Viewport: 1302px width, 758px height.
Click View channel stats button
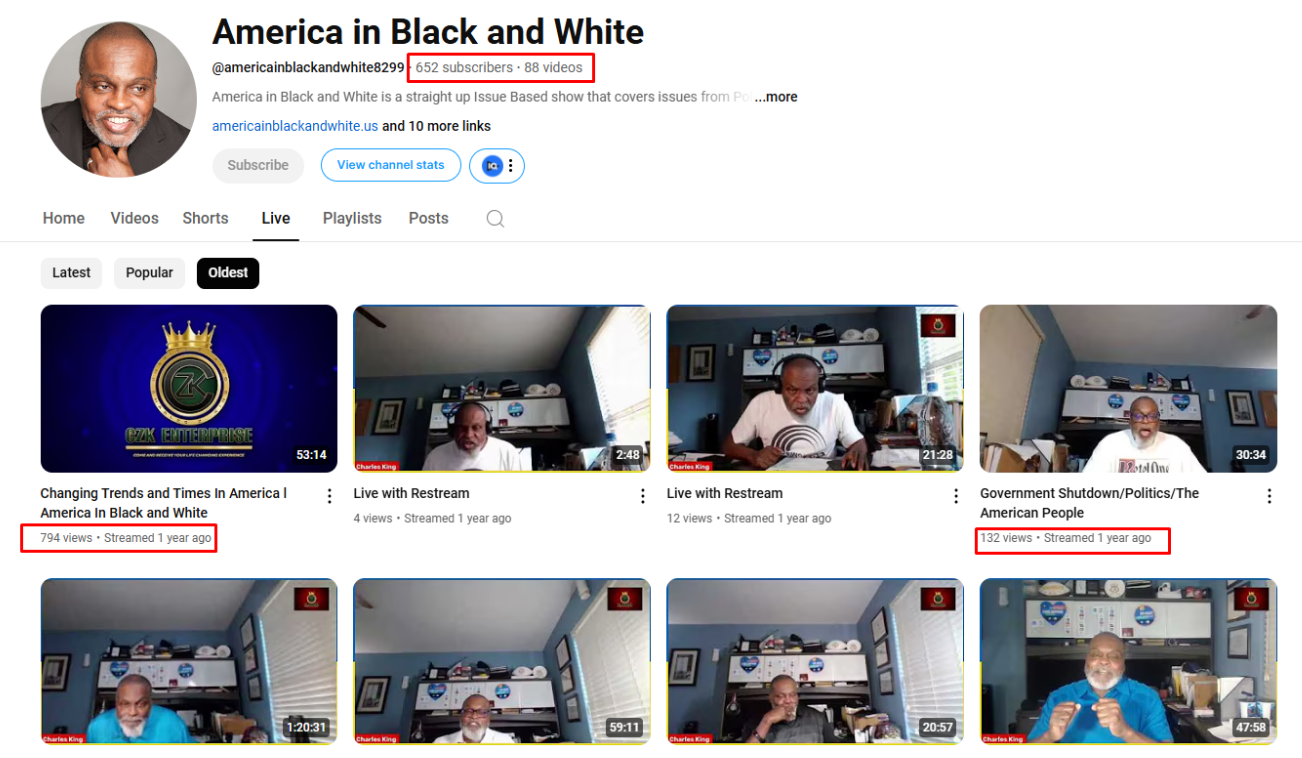[x=390, y=166]
